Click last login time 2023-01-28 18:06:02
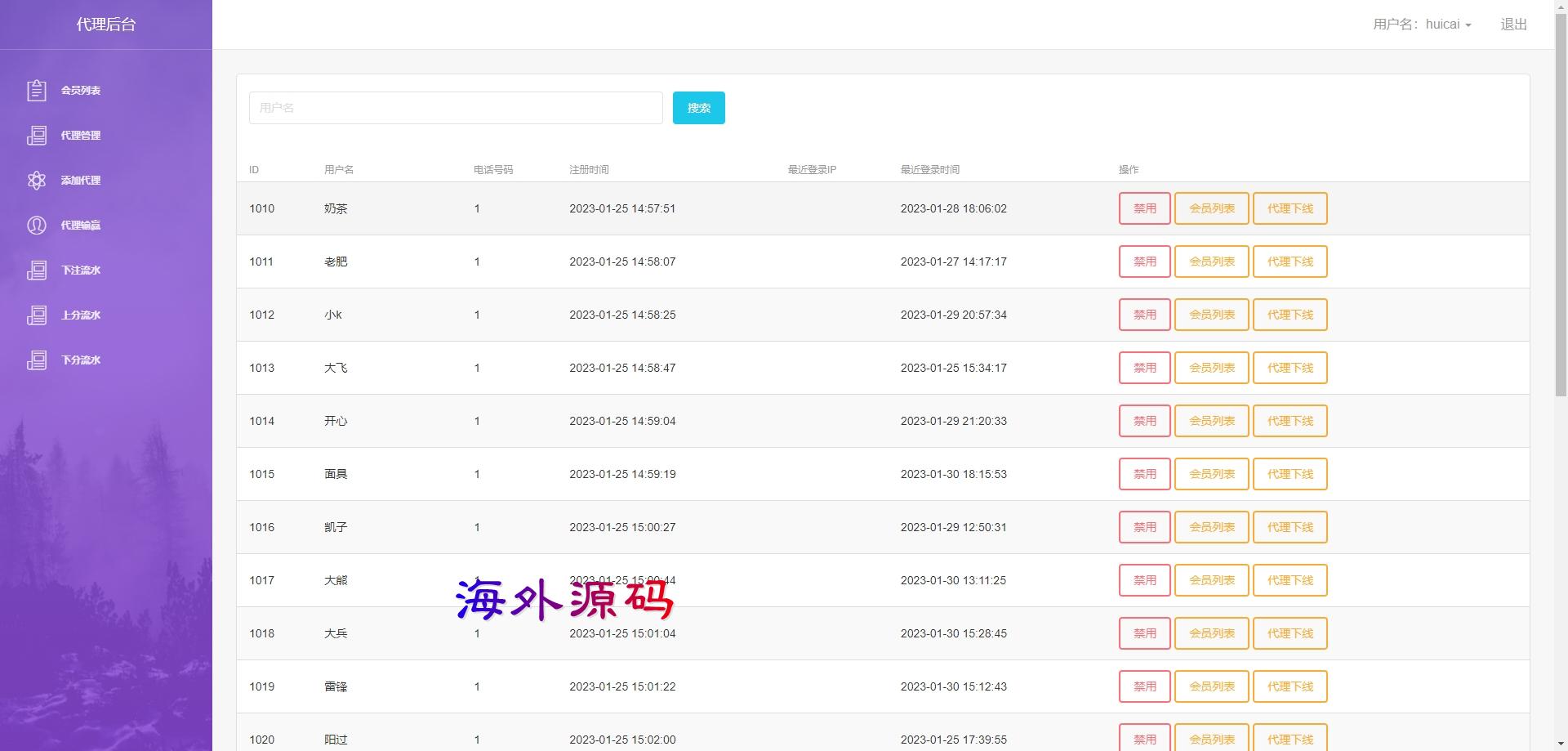Screen dimensions: 1568x751 tap(953, 208)
